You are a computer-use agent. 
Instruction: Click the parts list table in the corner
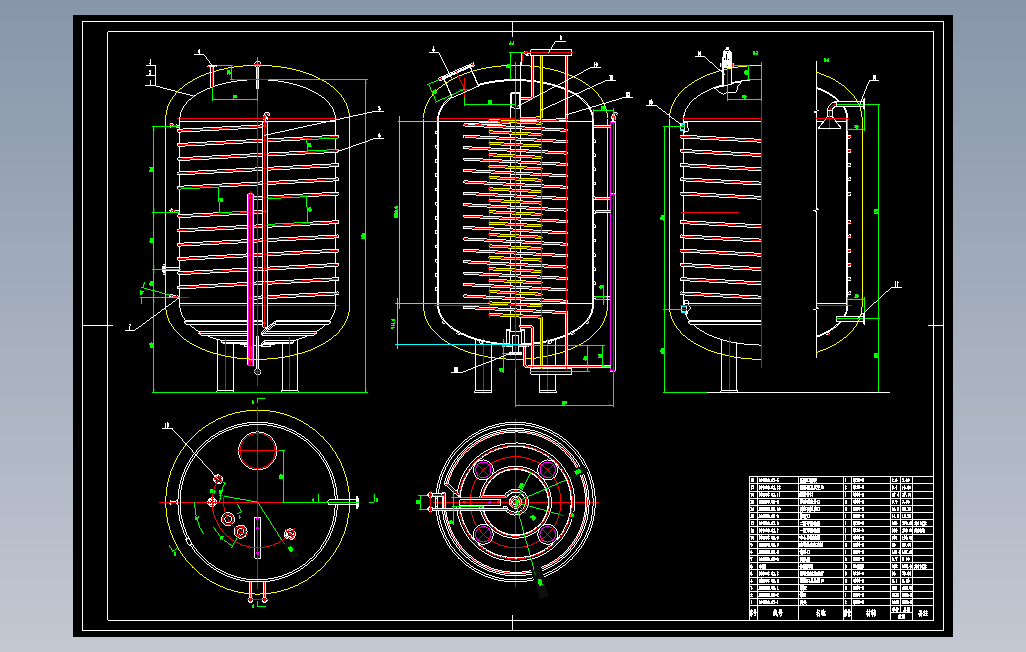pyautogui.click(x=841, y=547)
